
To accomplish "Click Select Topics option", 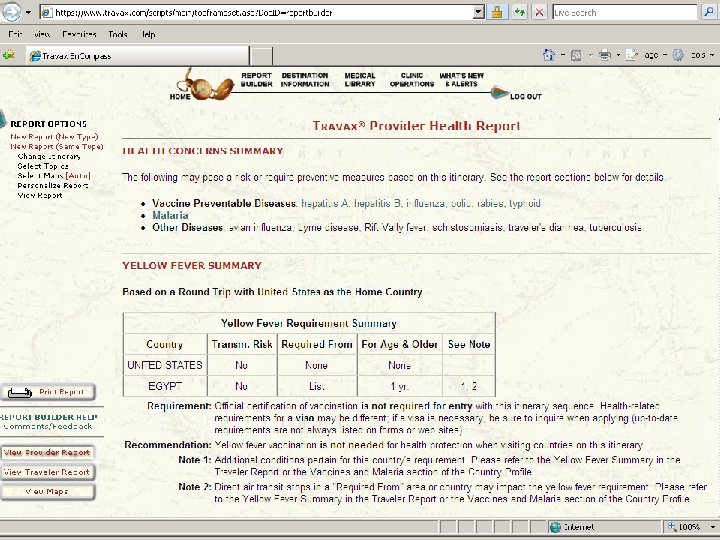I will click(x=43, y=166).
